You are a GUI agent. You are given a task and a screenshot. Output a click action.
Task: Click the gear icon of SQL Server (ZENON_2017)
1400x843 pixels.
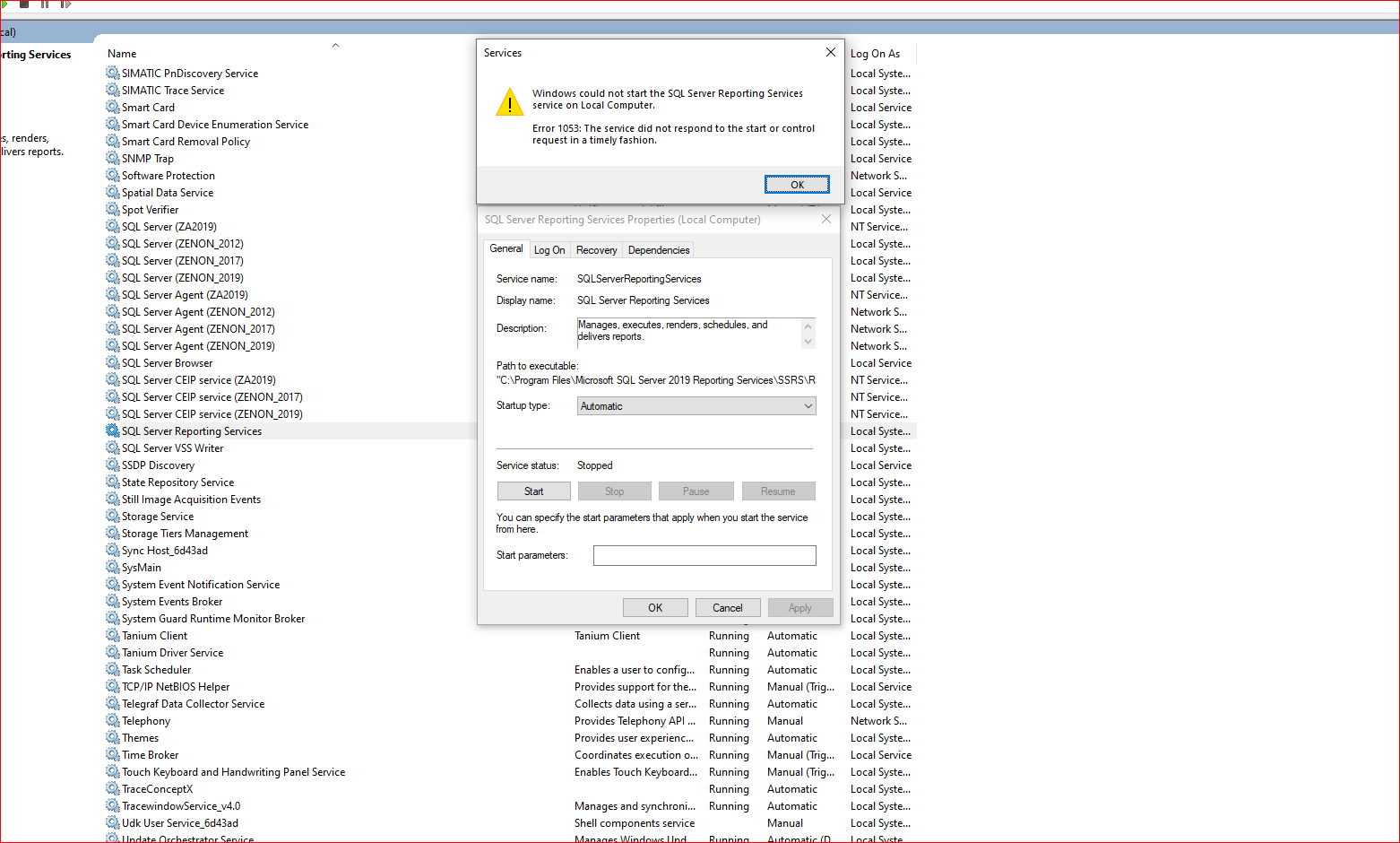113,260
